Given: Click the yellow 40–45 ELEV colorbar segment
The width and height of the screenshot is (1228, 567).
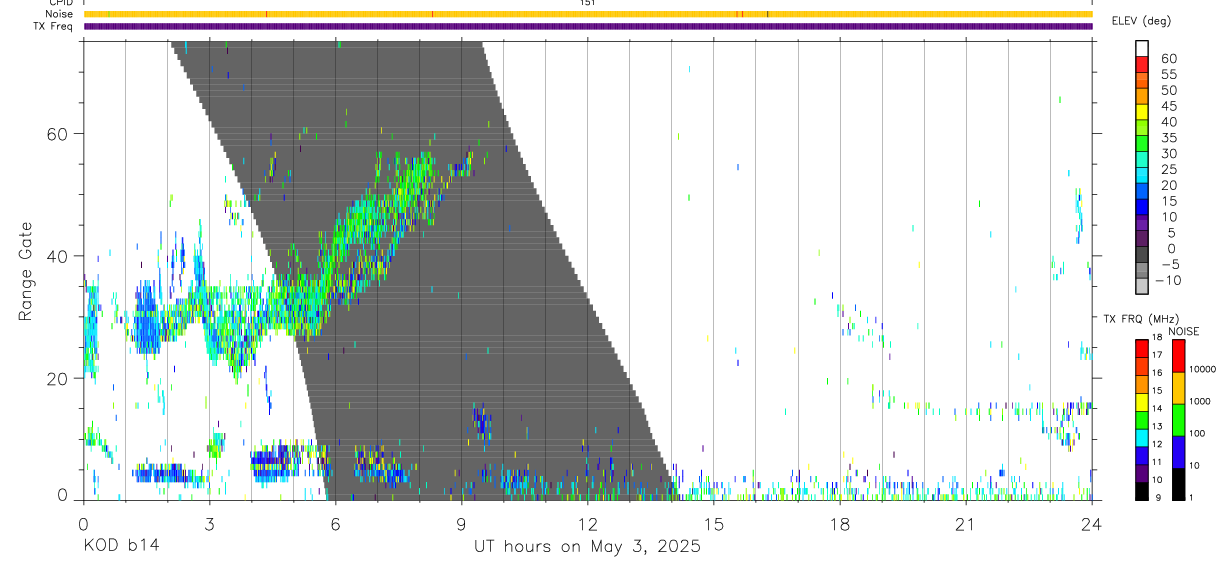Looking at the screenshot, I should tap(1142, 112).
